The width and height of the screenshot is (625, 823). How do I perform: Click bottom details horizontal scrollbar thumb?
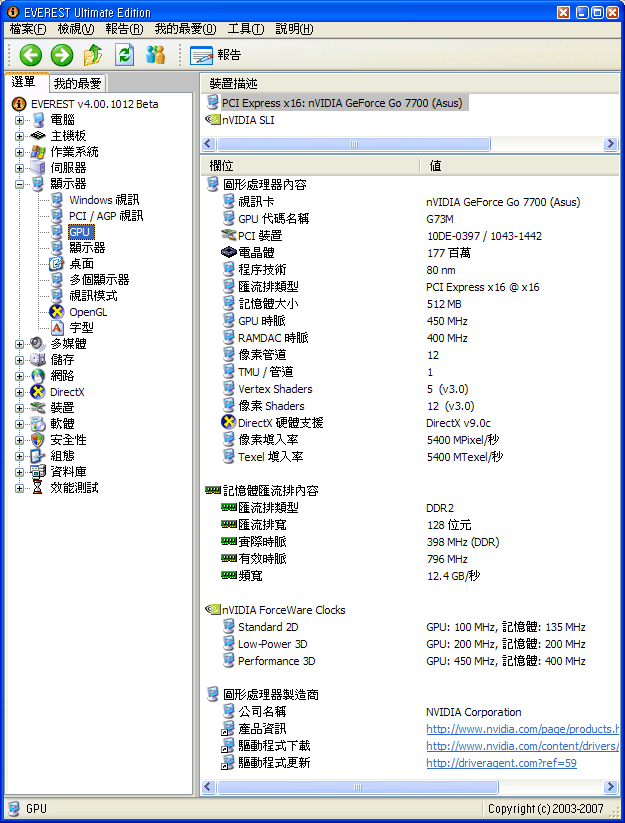[x=357, y=787]
